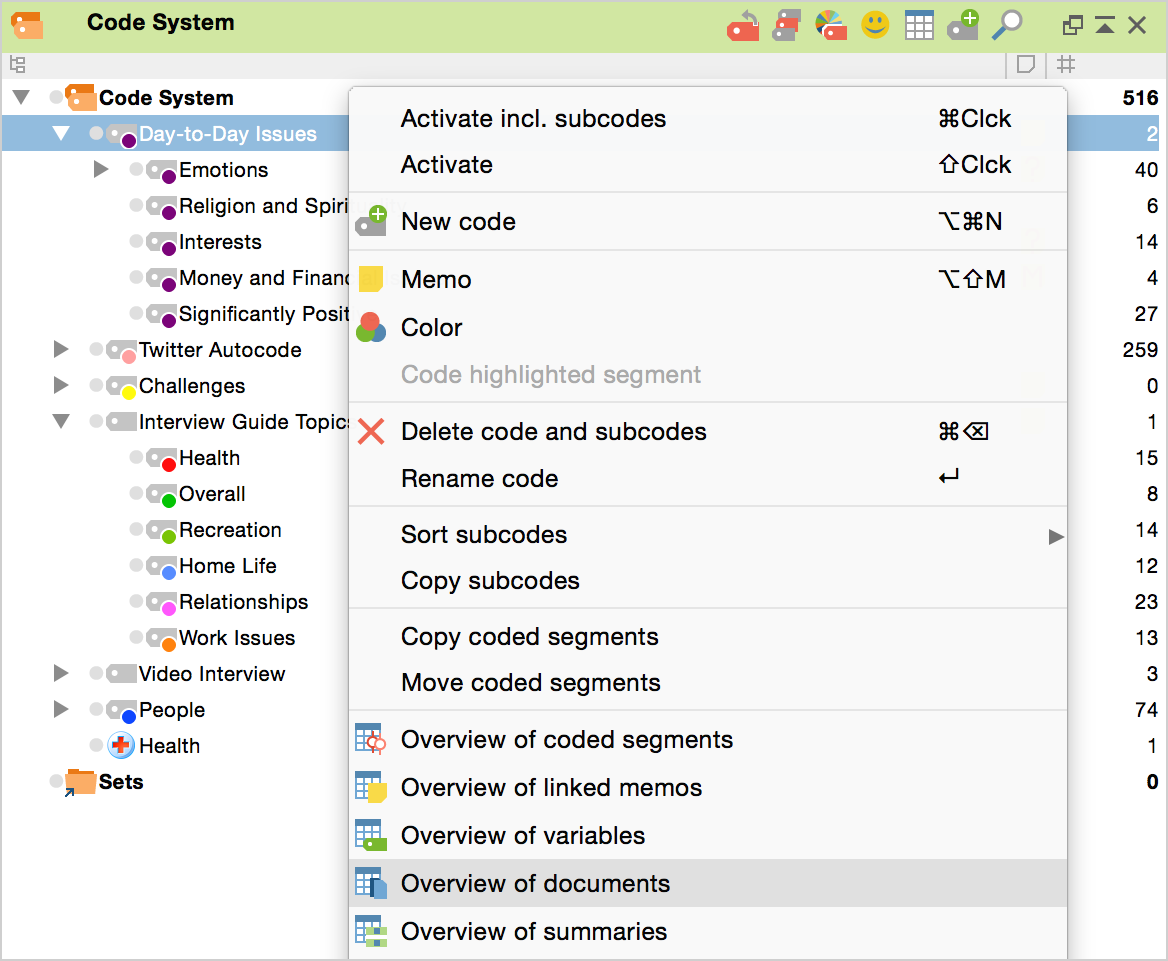
Task: Expand the People code
Action: 62,710
